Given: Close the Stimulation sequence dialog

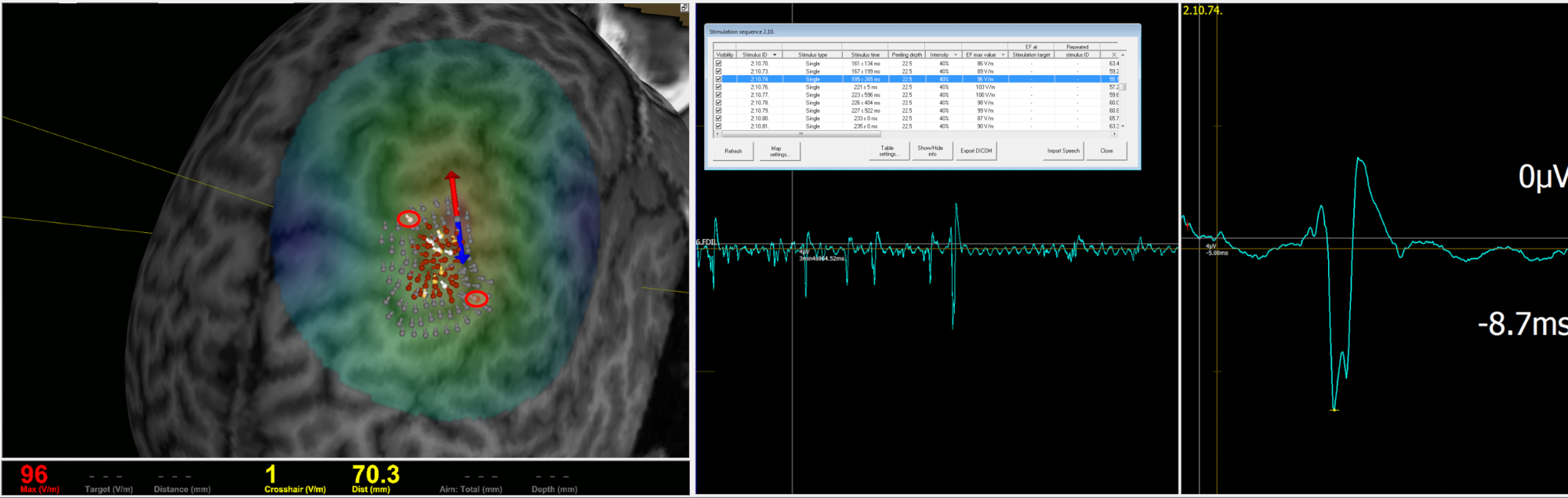Looking at the screenshot, I should tap(1106, 151).
